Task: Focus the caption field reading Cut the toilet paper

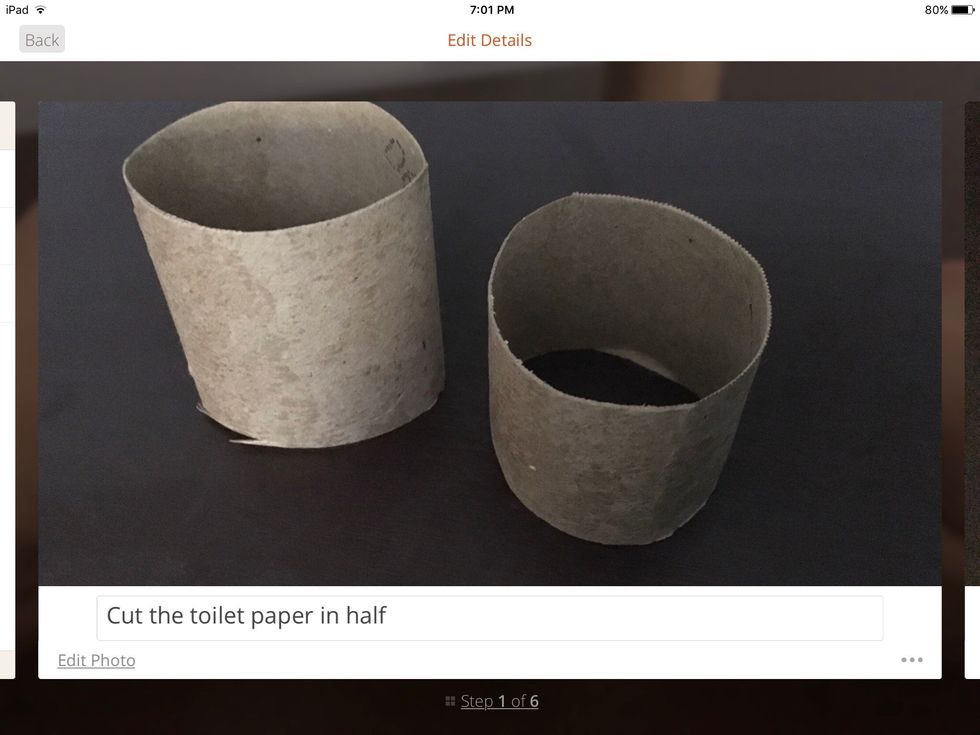Action: click(x=489, y=618)
